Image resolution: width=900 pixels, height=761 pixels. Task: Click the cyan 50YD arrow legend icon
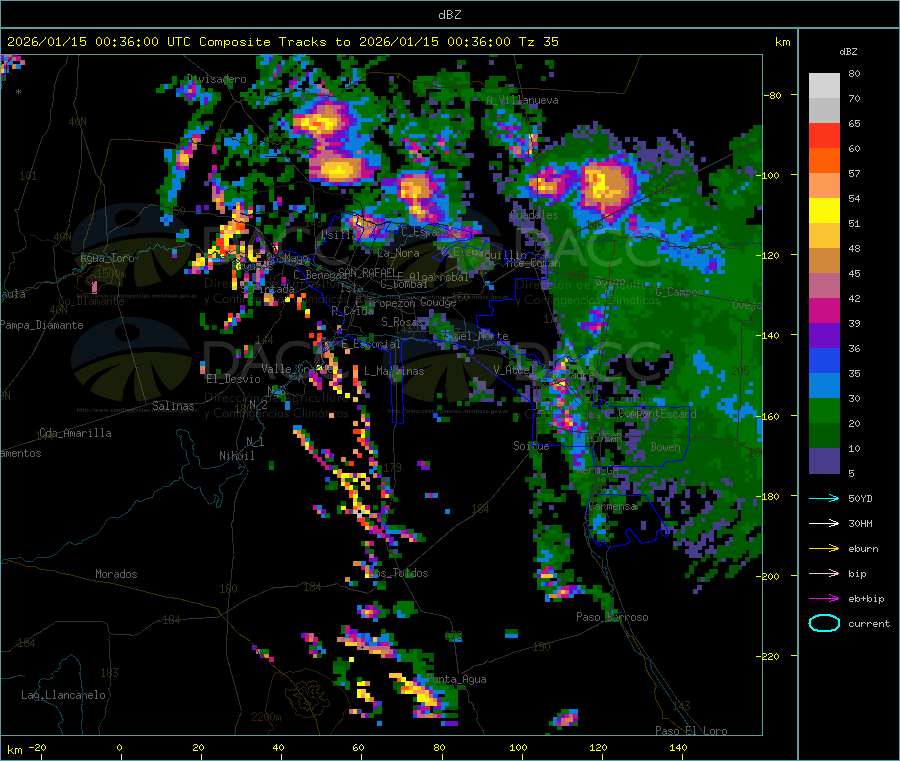pos(824,498)
